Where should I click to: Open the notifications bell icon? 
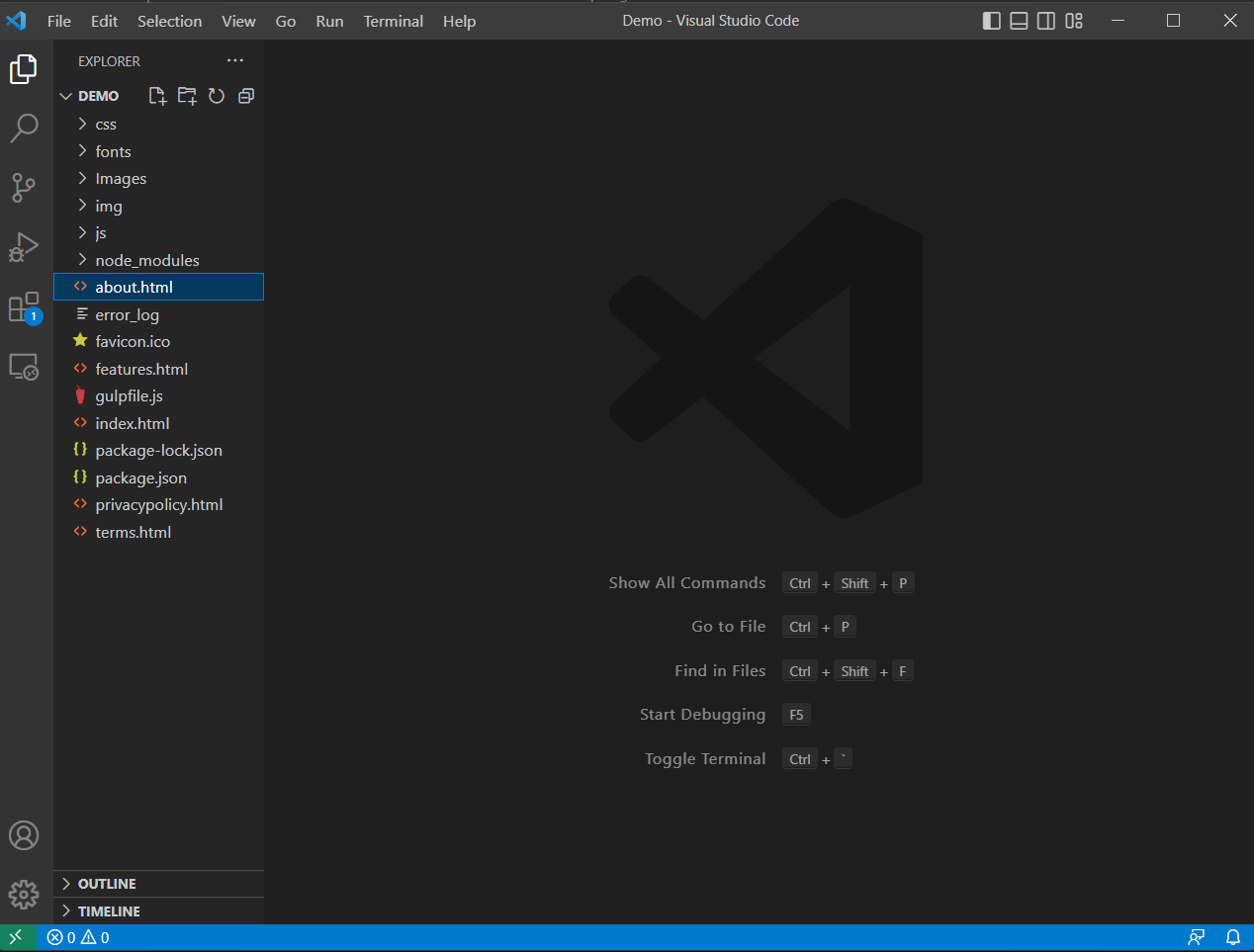(1233, 937)
